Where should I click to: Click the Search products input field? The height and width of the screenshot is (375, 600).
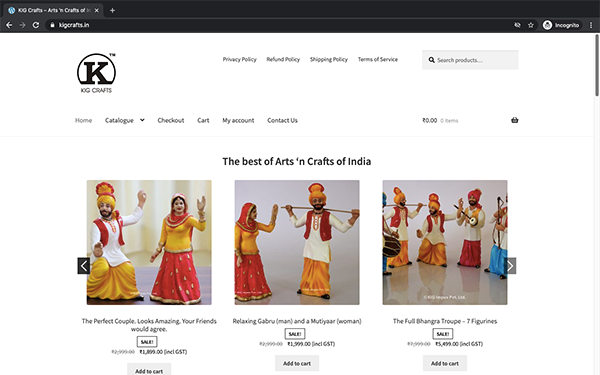[x=470, y=60]
